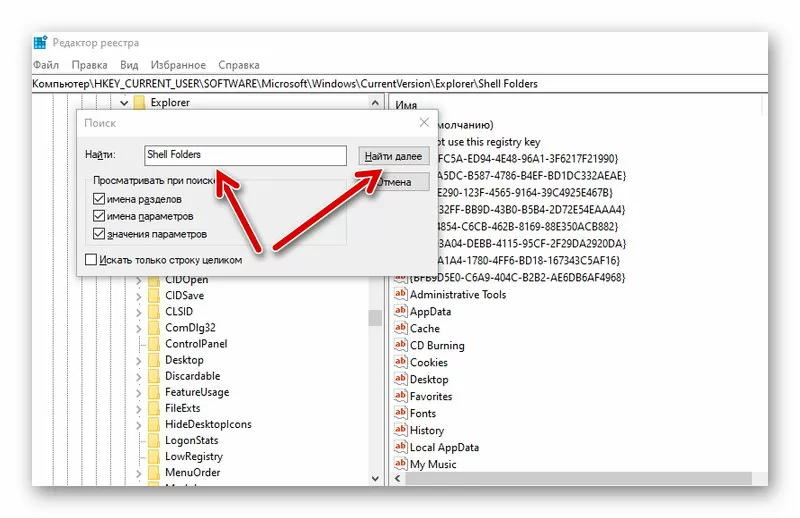Select the CD Burning value icon

coord(400,346)
